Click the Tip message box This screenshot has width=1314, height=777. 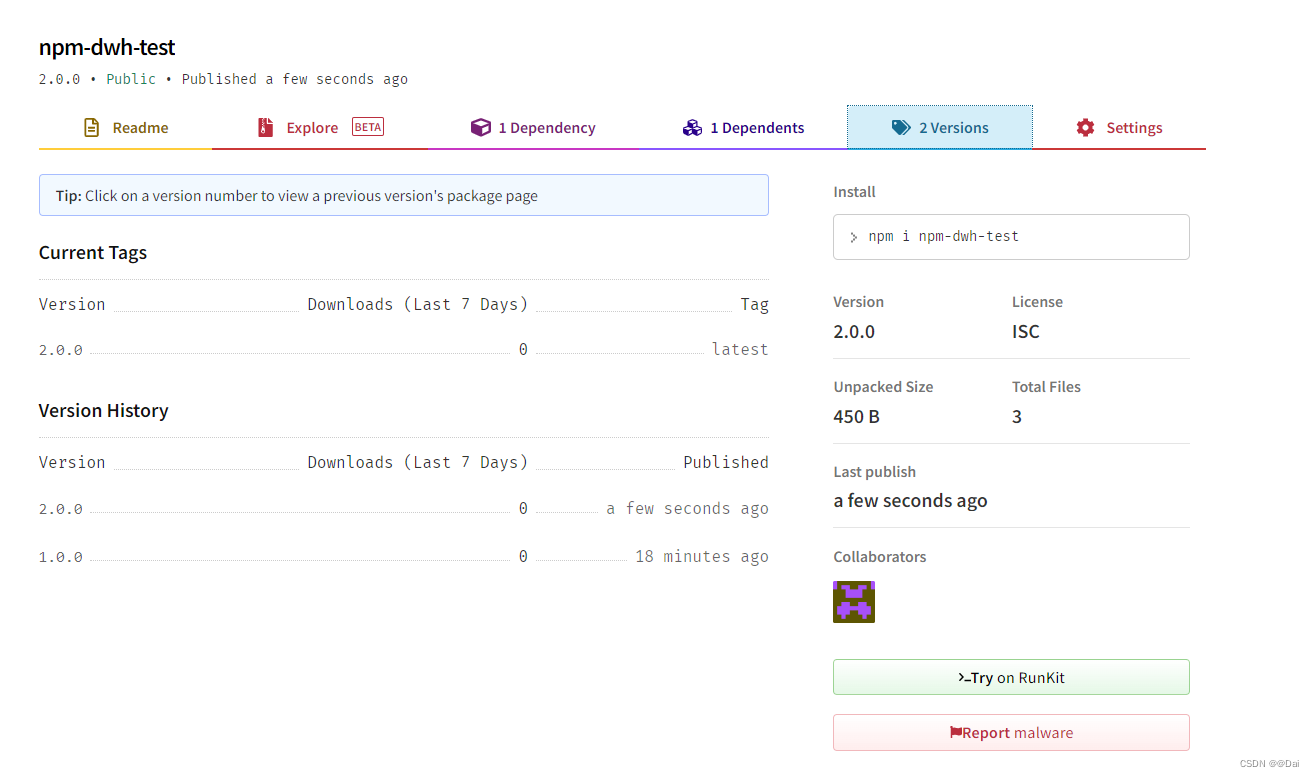pyautogui.click(x=404, y=195)
